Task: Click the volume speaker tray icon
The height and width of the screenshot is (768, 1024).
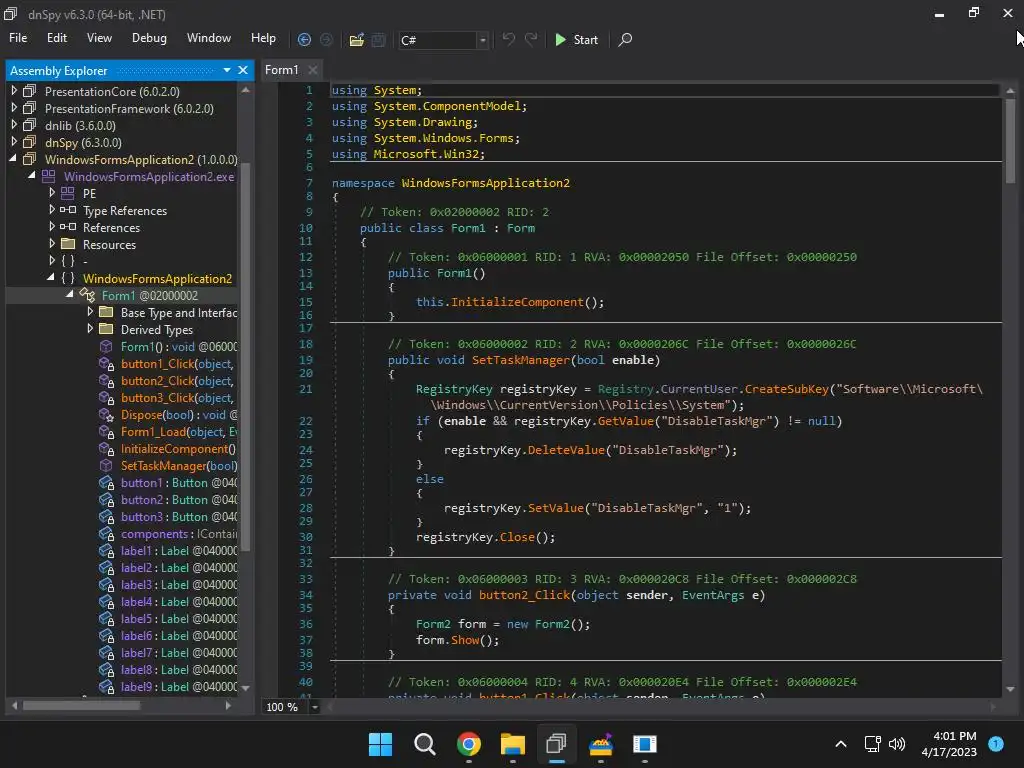Action: tap(897, 744)
